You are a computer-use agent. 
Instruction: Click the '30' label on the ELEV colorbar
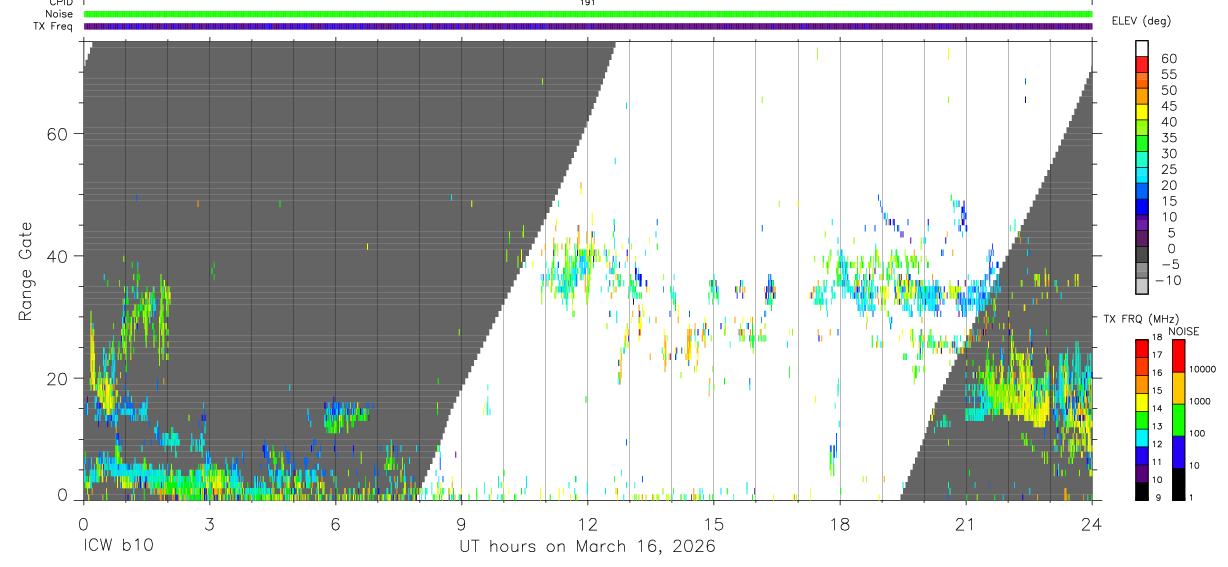pos(1168,153)
